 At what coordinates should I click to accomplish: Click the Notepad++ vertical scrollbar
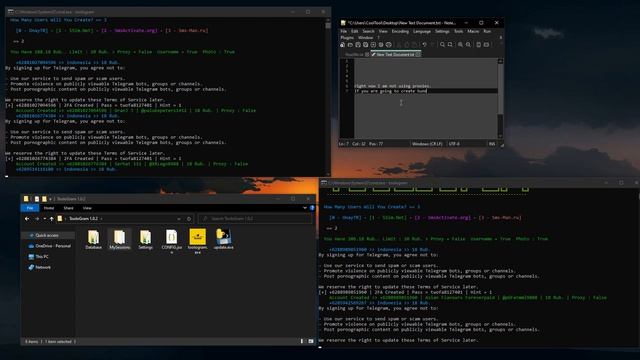(x=500, y=98)
